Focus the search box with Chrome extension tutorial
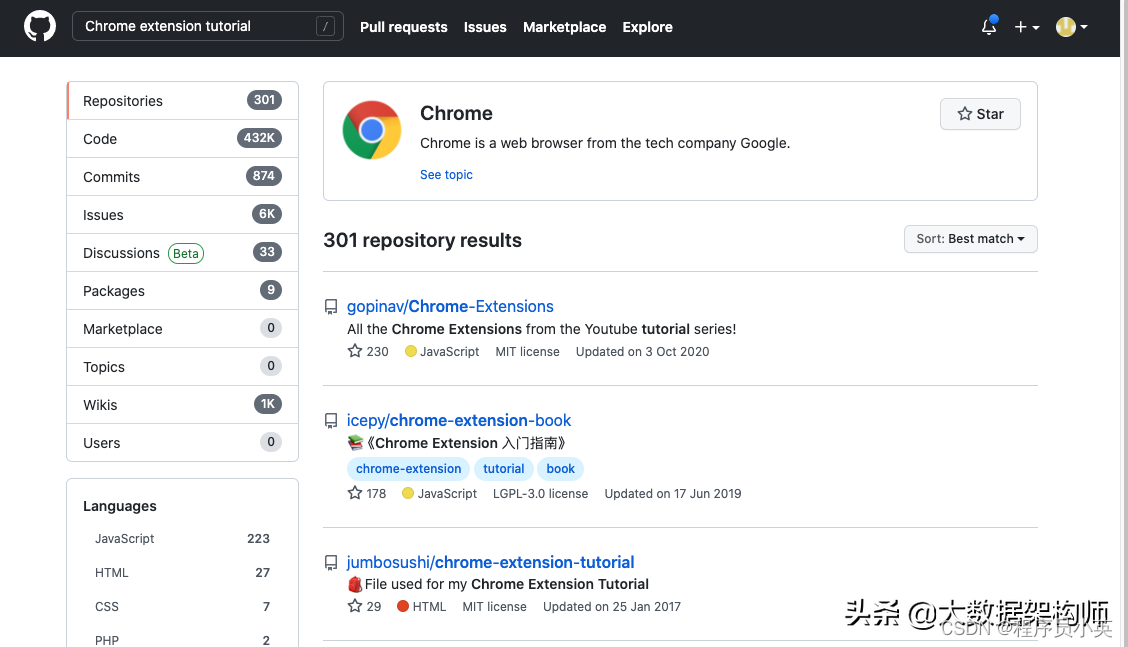1128x647 pixels. 208,27
